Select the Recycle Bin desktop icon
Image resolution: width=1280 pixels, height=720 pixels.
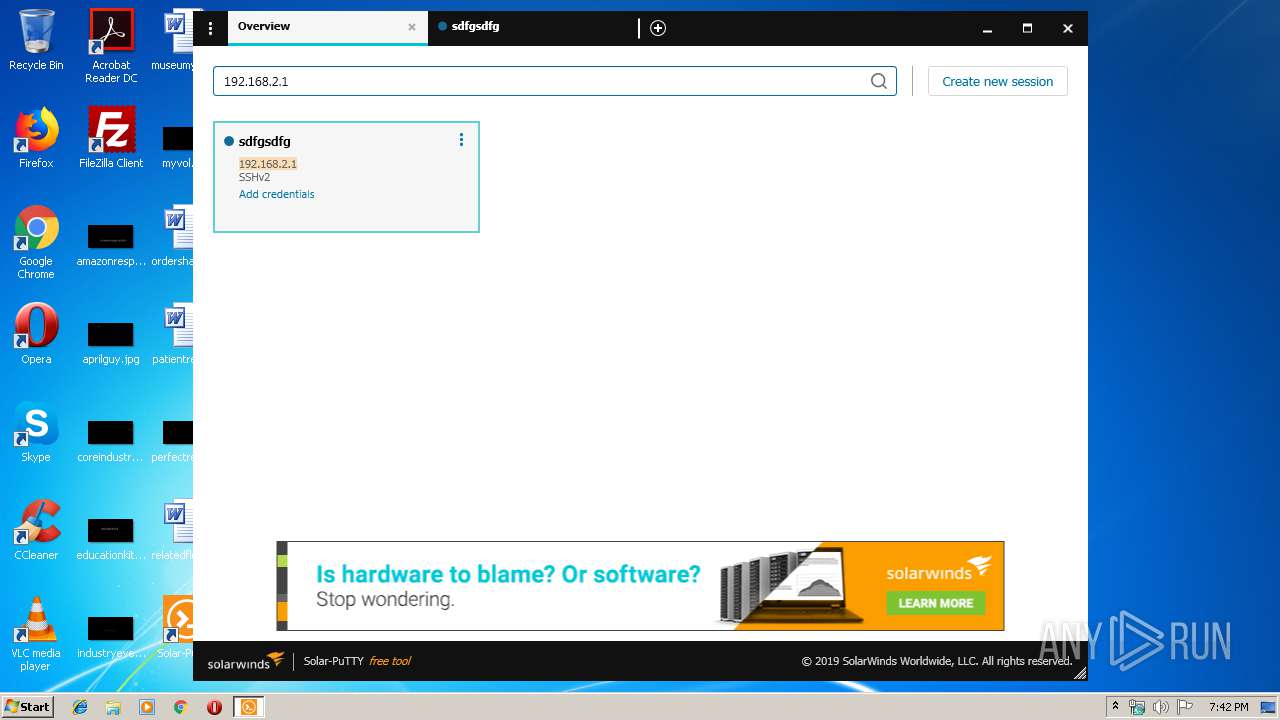[36, 40]
